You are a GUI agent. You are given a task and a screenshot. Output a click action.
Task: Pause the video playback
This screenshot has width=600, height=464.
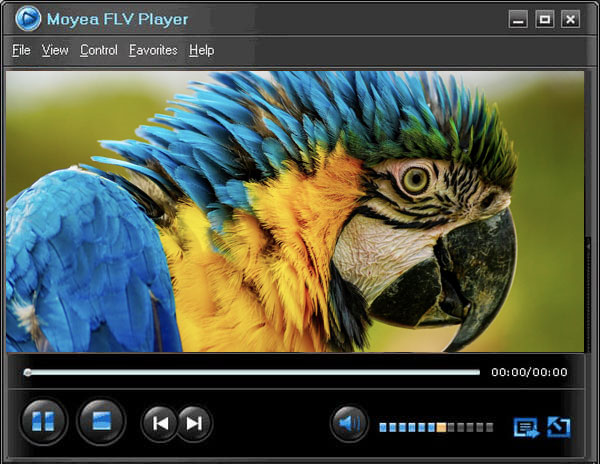pyautogui.click(x=43, y=423)
